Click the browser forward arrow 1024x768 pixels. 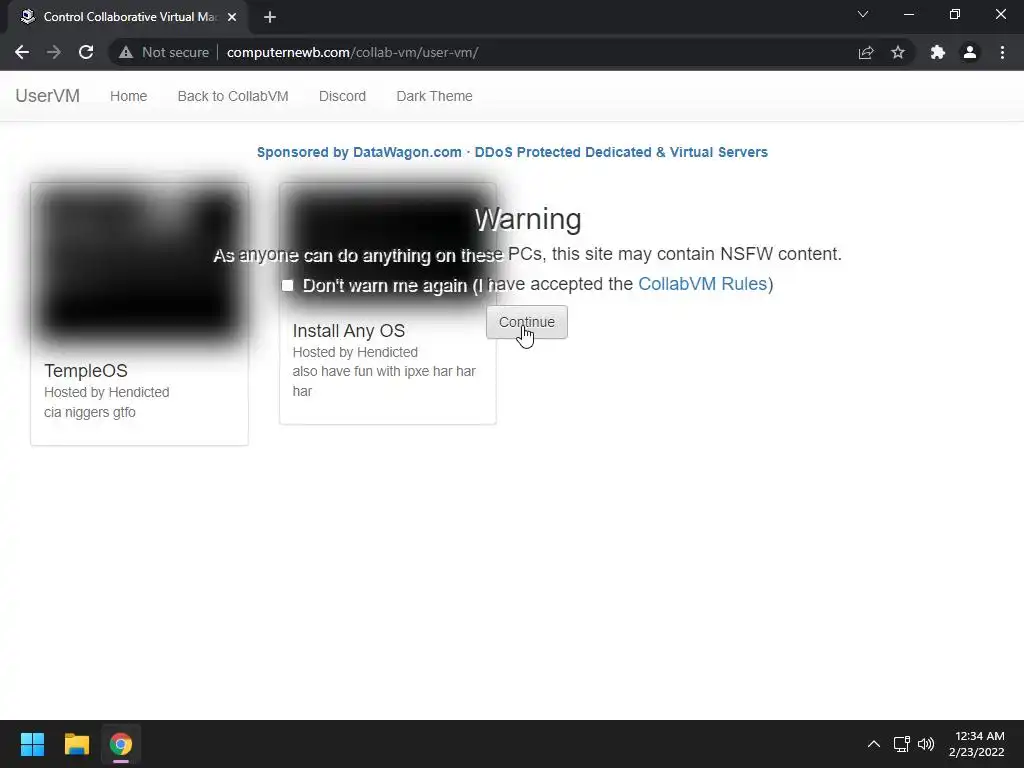pos(54,52)
